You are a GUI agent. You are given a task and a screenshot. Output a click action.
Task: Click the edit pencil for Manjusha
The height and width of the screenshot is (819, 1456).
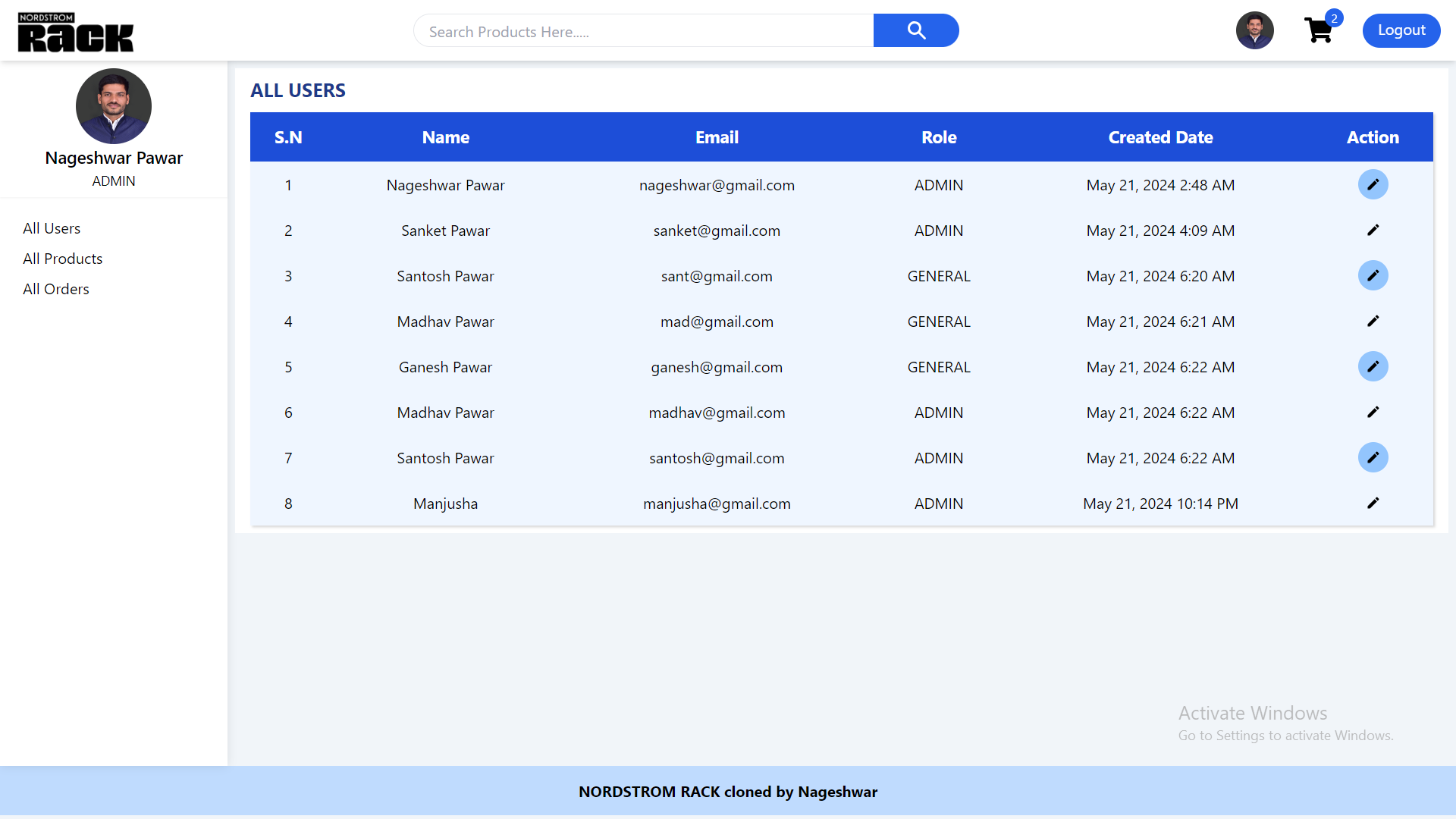point(1373,503)
